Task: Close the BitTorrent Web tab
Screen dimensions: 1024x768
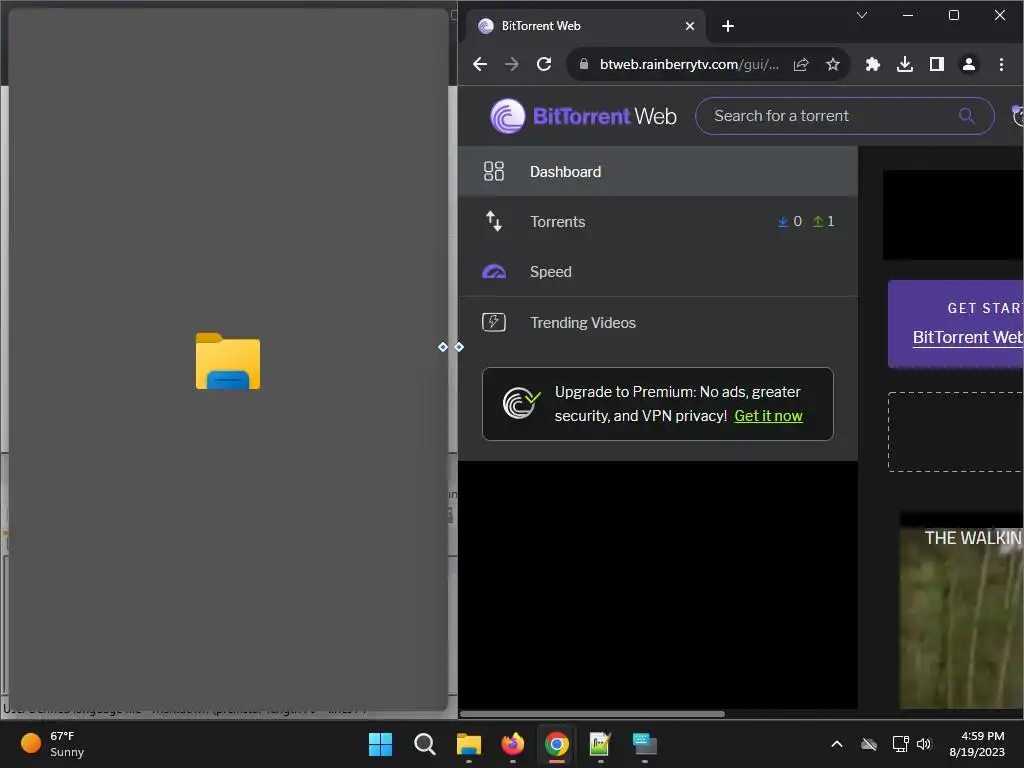Action: [x=690, y=26]
